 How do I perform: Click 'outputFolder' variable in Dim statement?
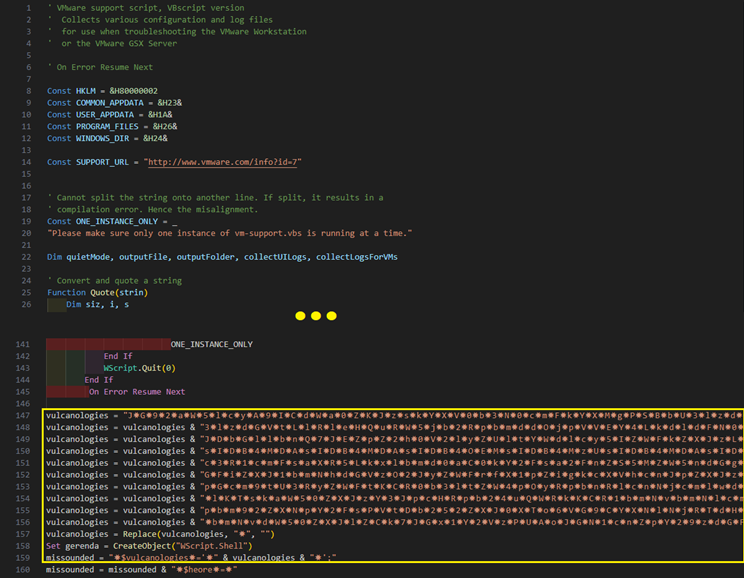pos(205,257)
